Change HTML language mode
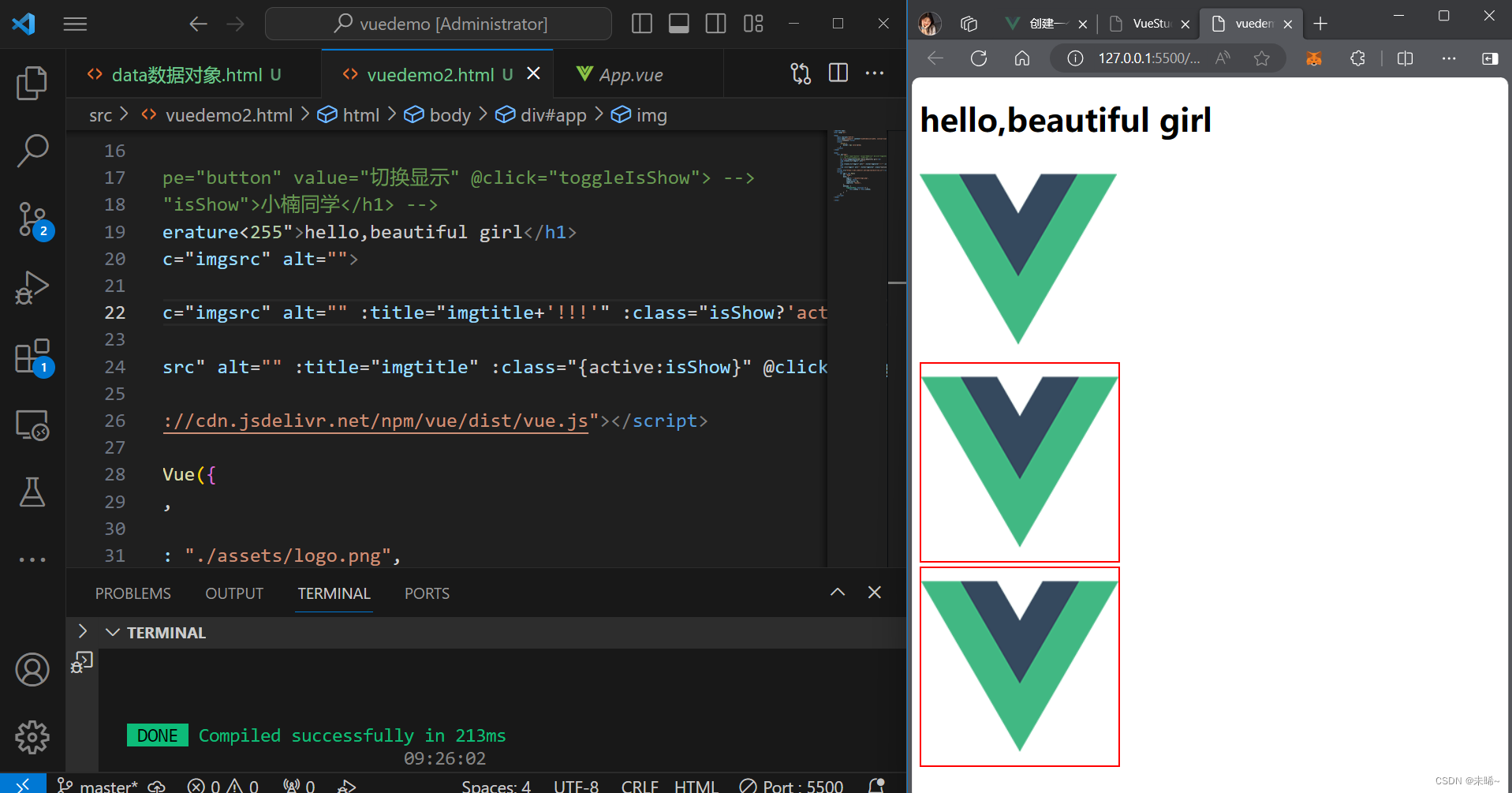The image size is (1512, 793). [696, 786]
